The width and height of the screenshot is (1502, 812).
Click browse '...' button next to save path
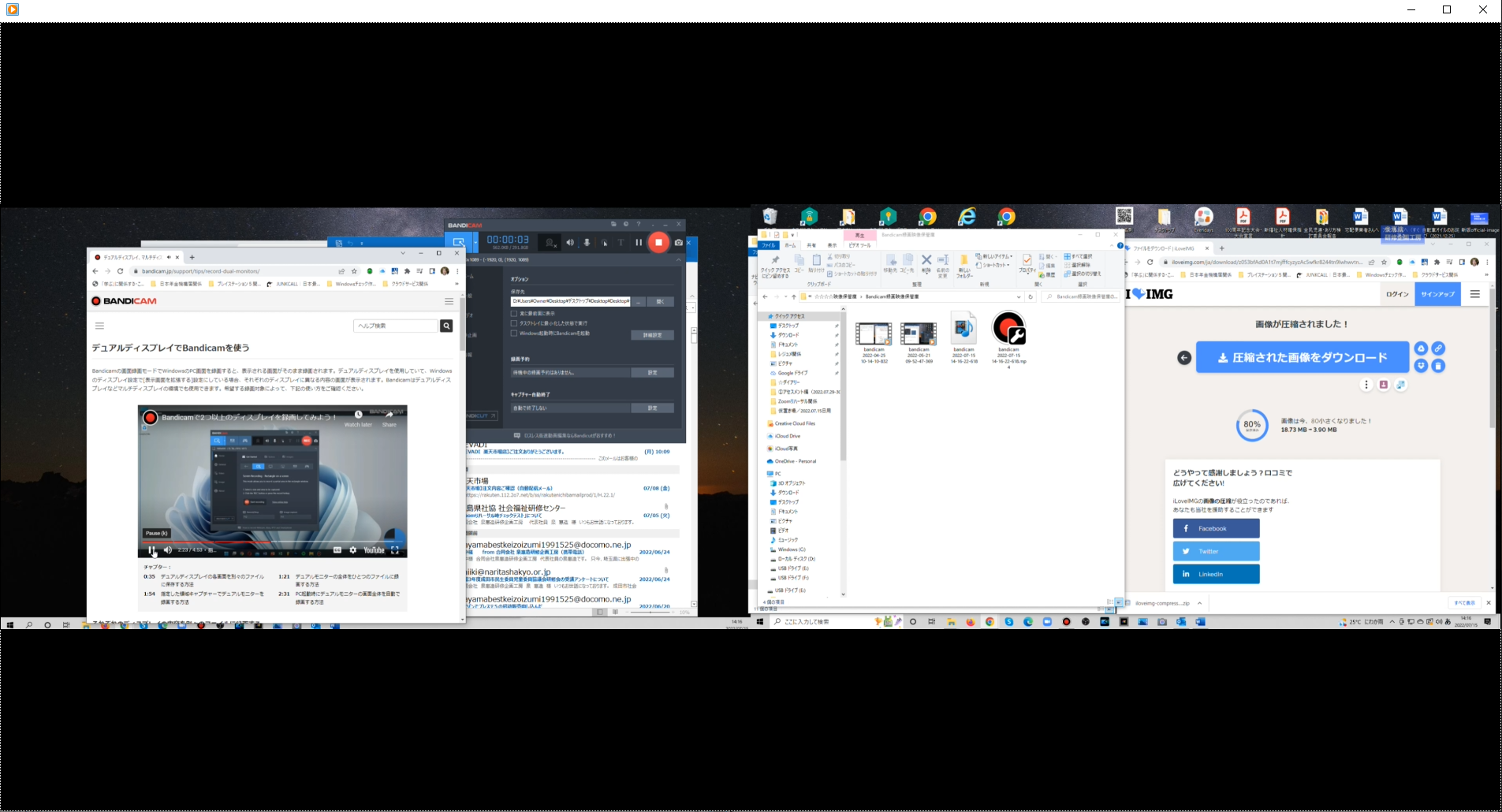[x=639, y=301]
